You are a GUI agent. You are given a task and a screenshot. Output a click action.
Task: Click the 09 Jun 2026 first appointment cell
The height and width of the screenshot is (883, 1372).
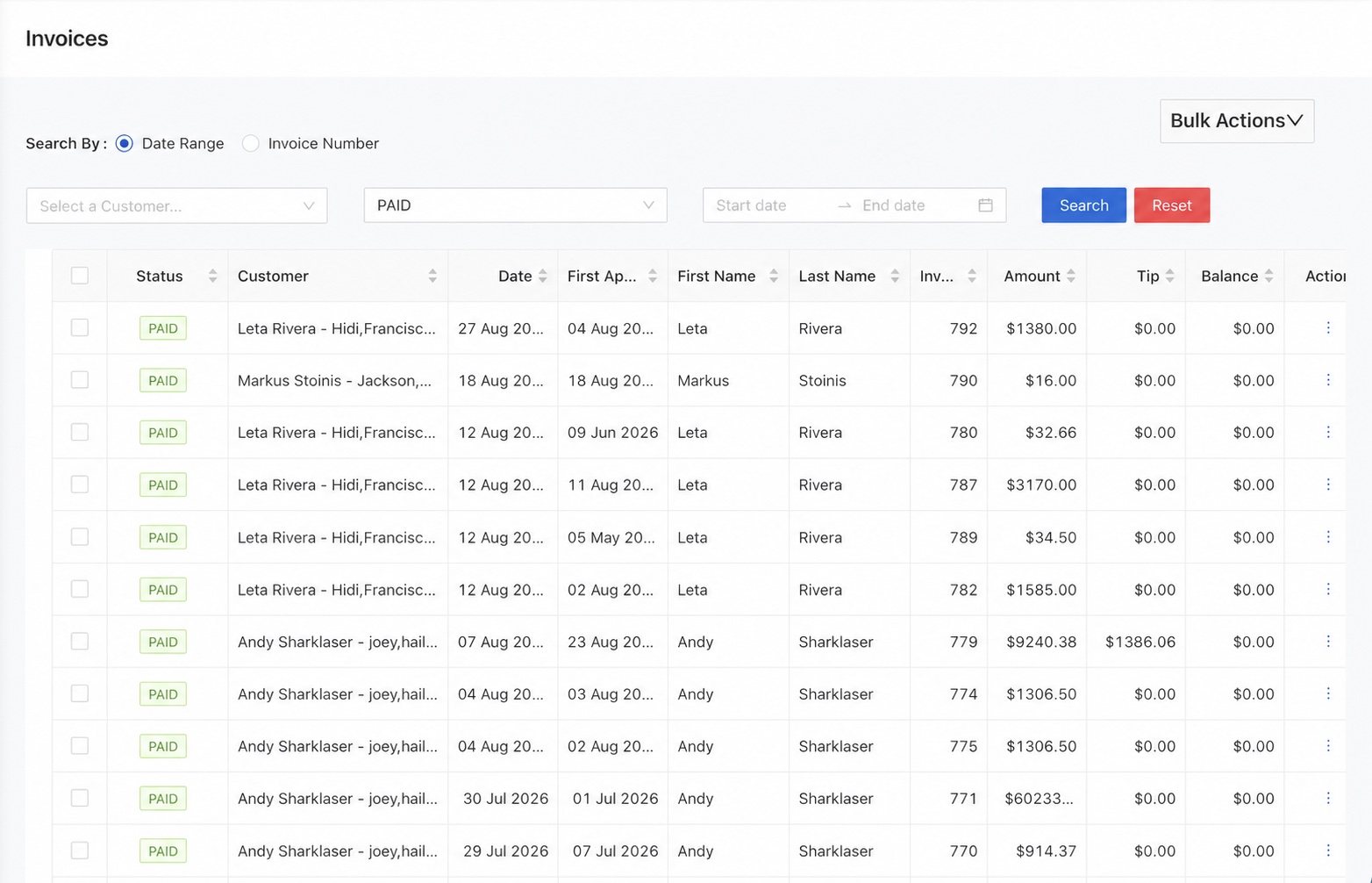tap(613, 432)
